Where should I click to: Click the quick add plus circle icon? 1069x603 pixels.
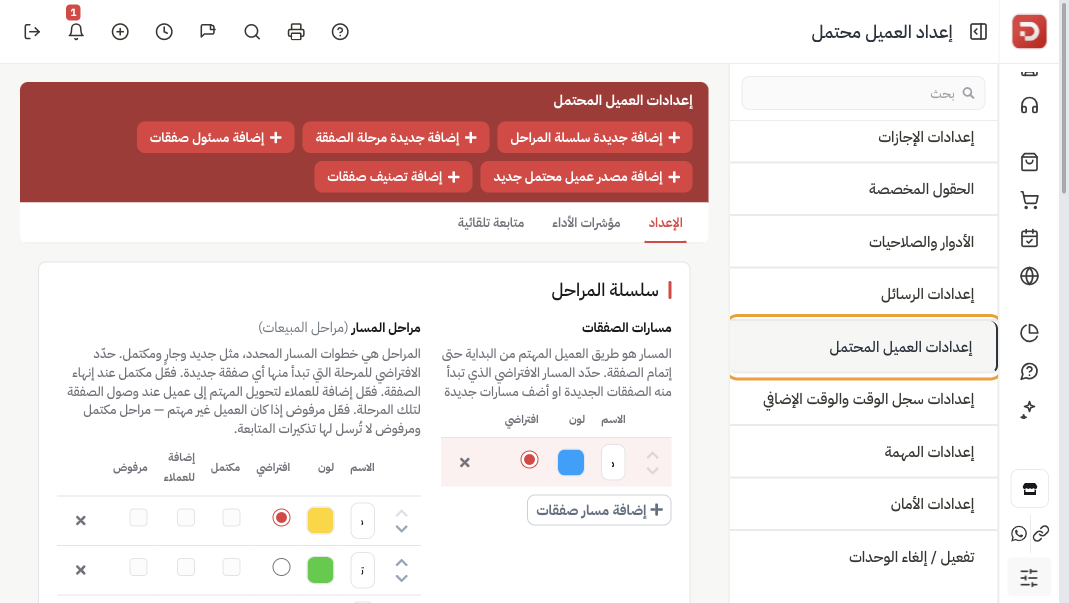(x=120, y=32)
